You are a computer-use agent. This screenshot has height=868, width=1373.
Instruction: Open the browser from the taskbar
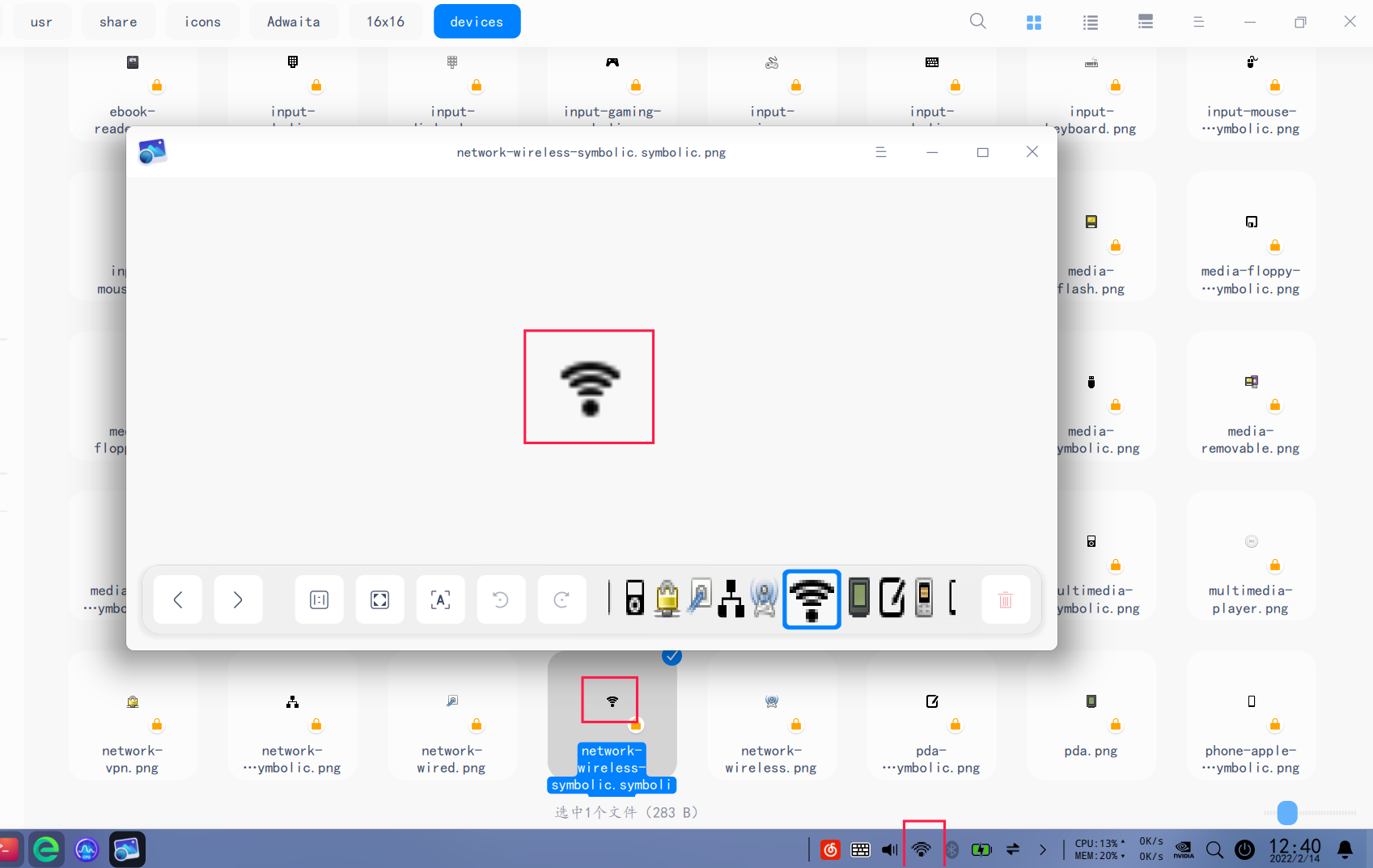(46, 849)
